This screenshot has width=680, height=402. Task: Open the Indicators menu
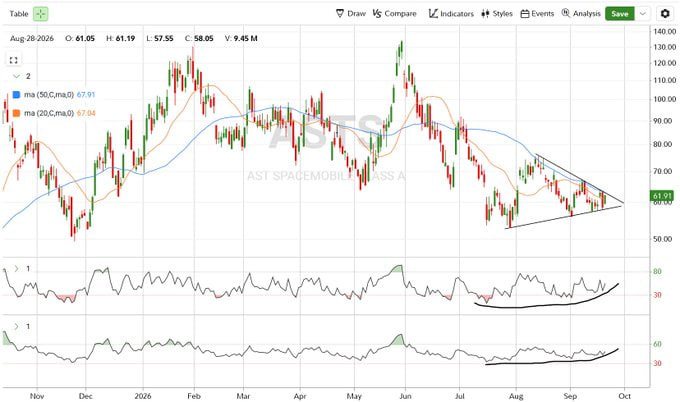451,13
